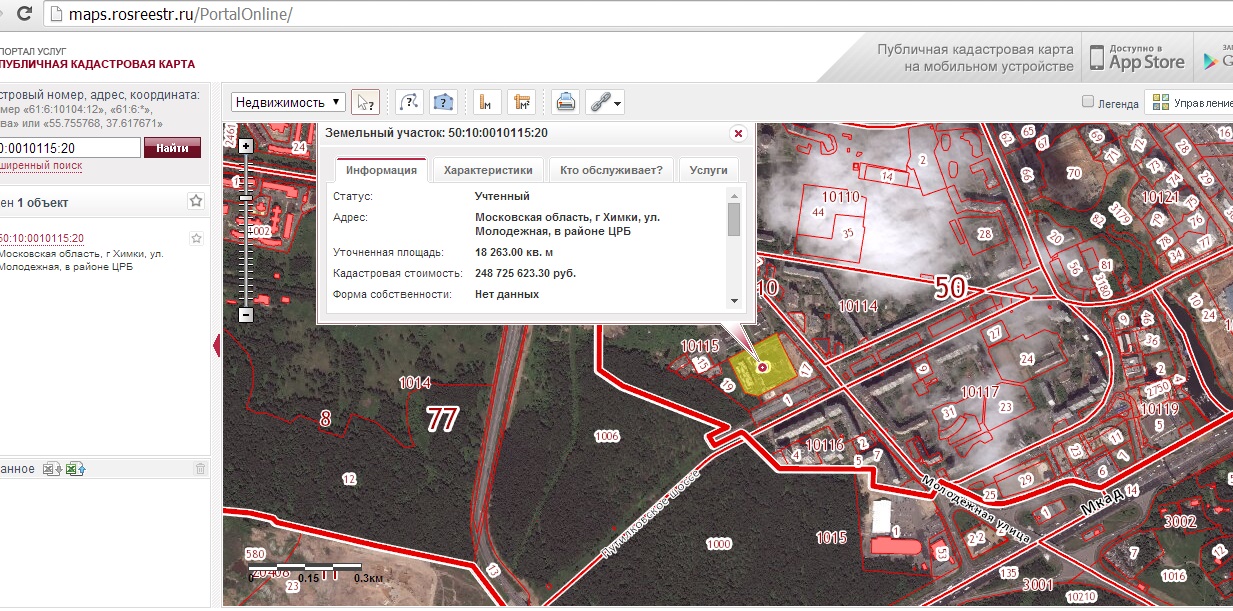Viewport: 1233px width, 611px height.
Task: Activate the polygon area query tool
Action: (x=444, y=102)
